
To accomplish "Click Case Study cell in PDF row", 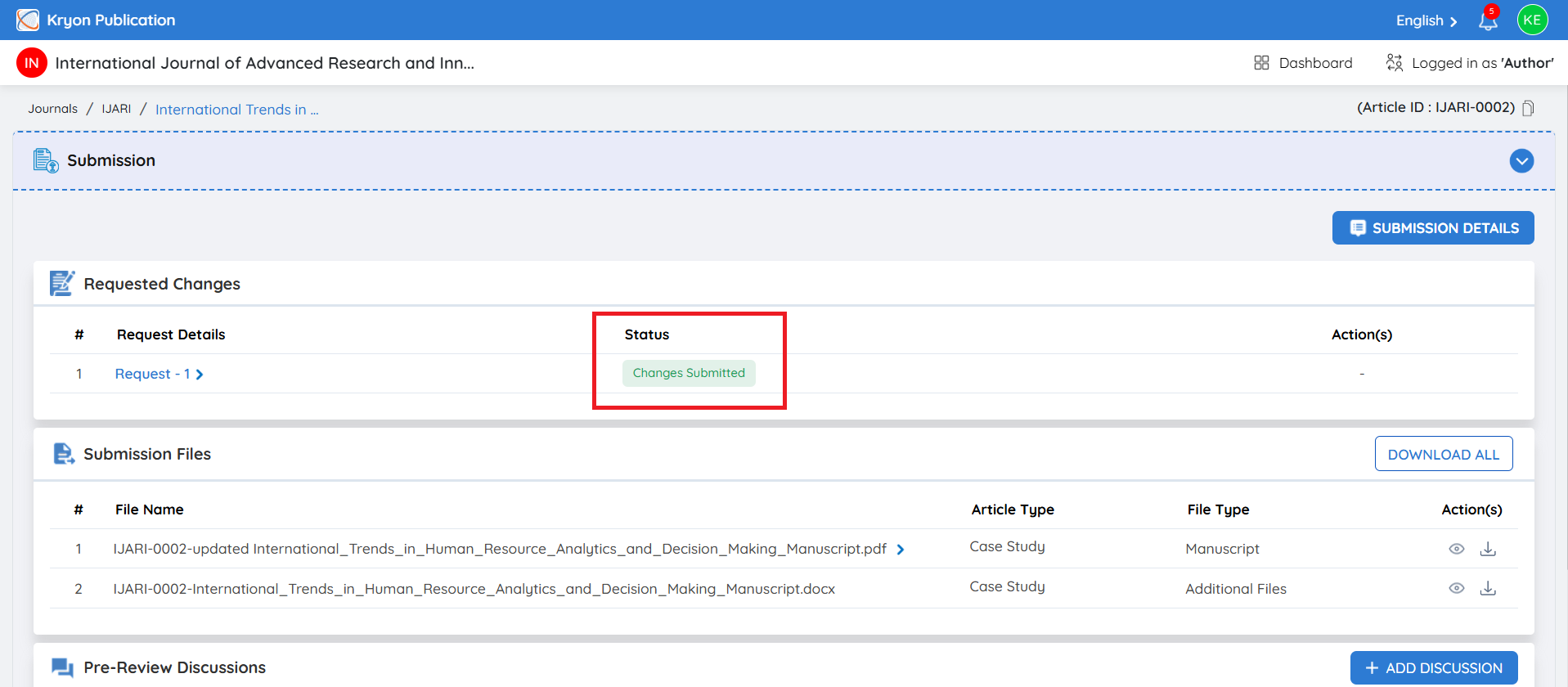I will [1007, 546].
